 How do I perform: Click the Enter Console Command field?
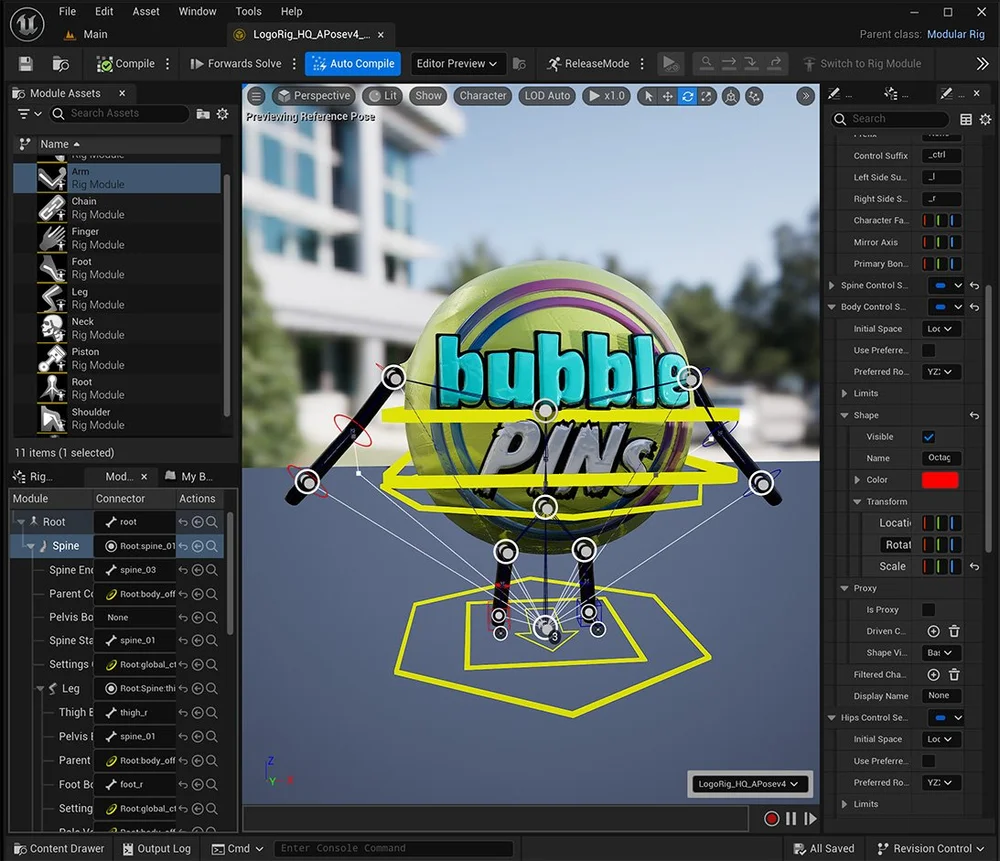pos(393,849)
